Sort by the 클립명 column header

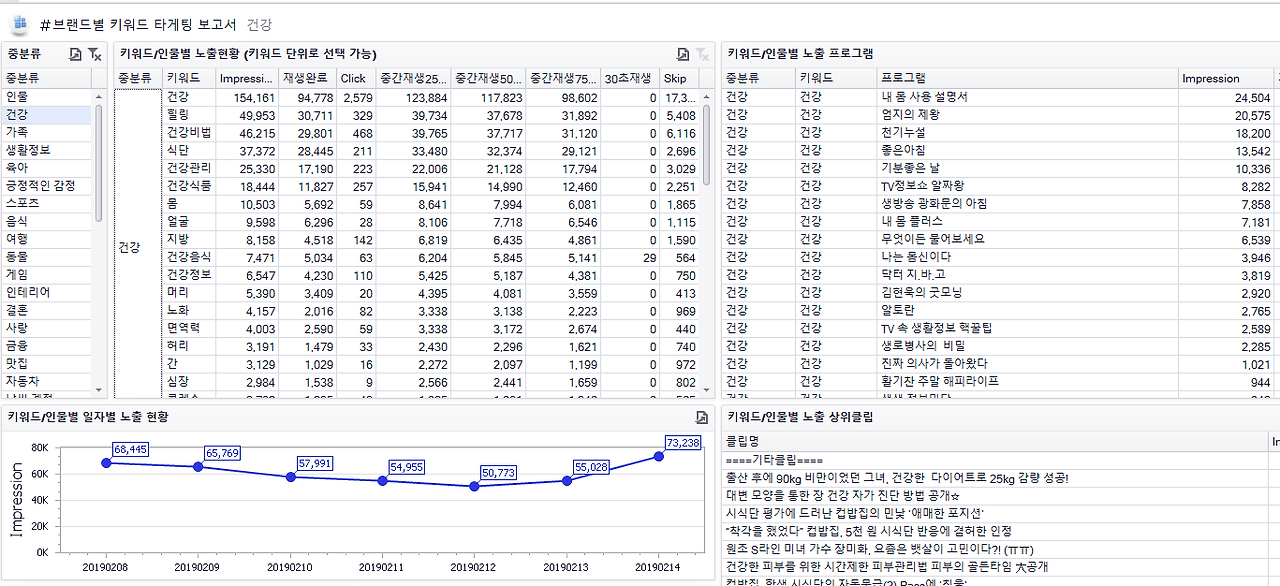pyautogui.click(x=995, y=441)
